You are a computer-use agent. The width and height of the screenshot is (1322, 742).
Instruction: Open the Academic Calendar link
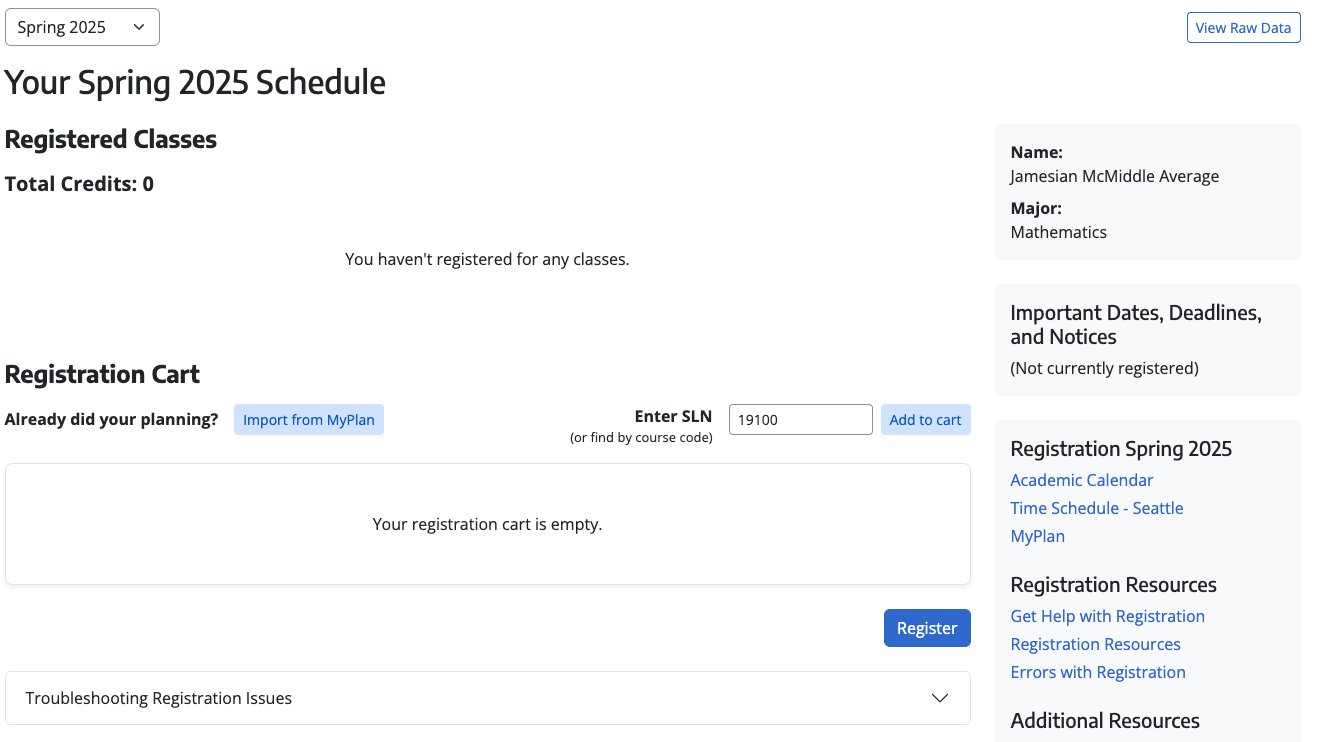1081,480
